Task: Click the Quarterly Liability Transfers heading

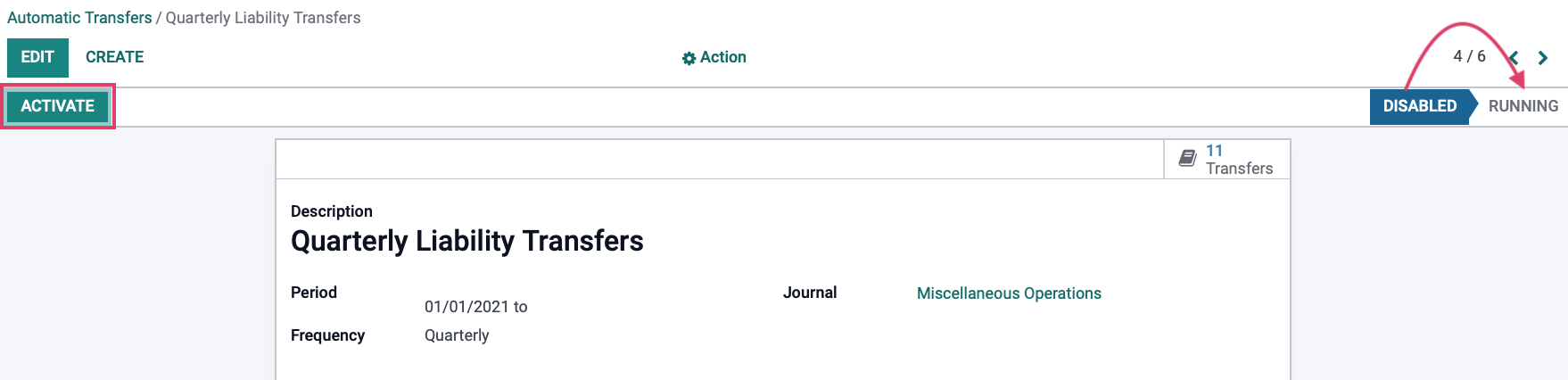Action: 467,241
